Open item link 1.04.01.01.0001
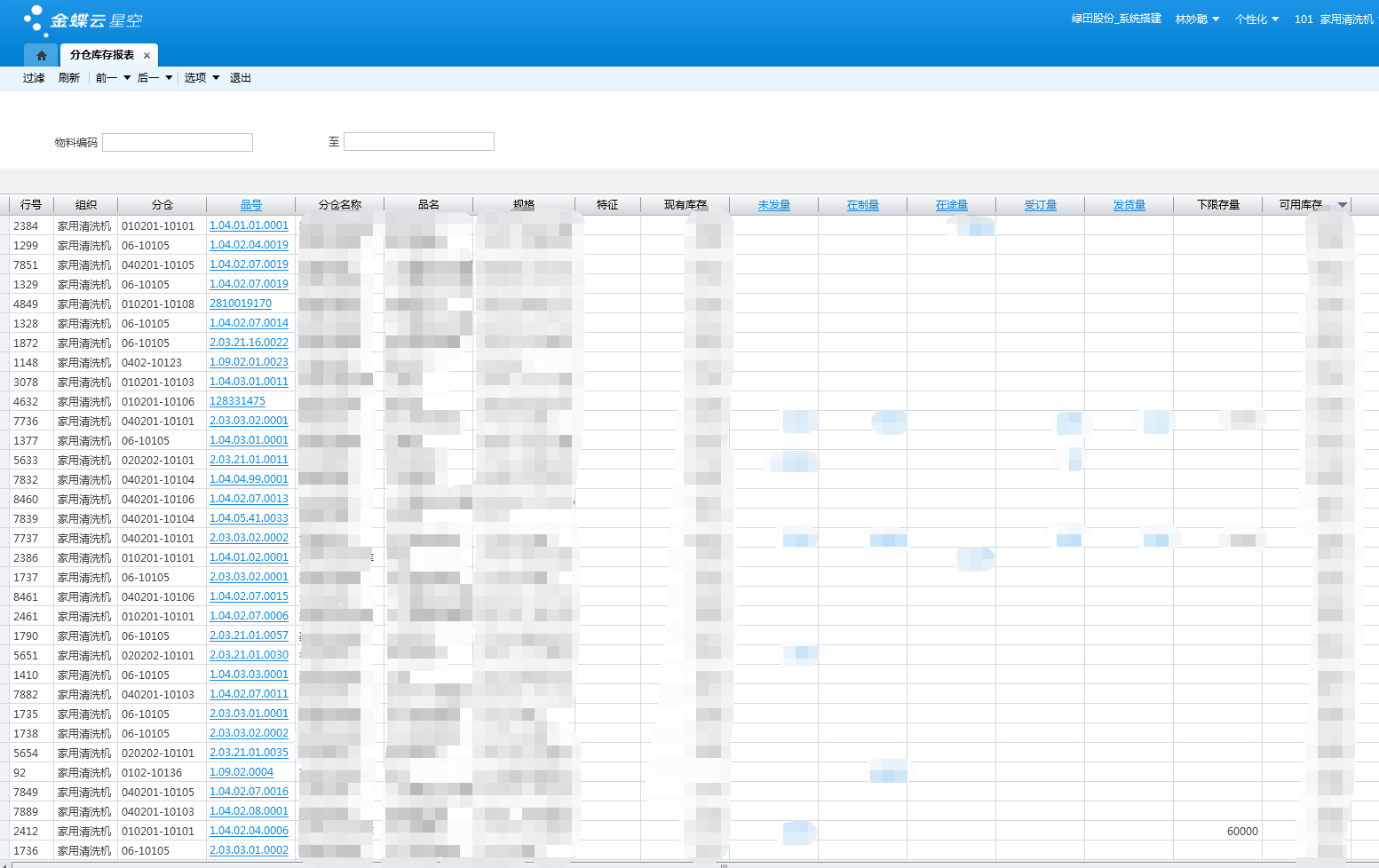The height and width of the screenshot is (868, 1379). point(249,225)
